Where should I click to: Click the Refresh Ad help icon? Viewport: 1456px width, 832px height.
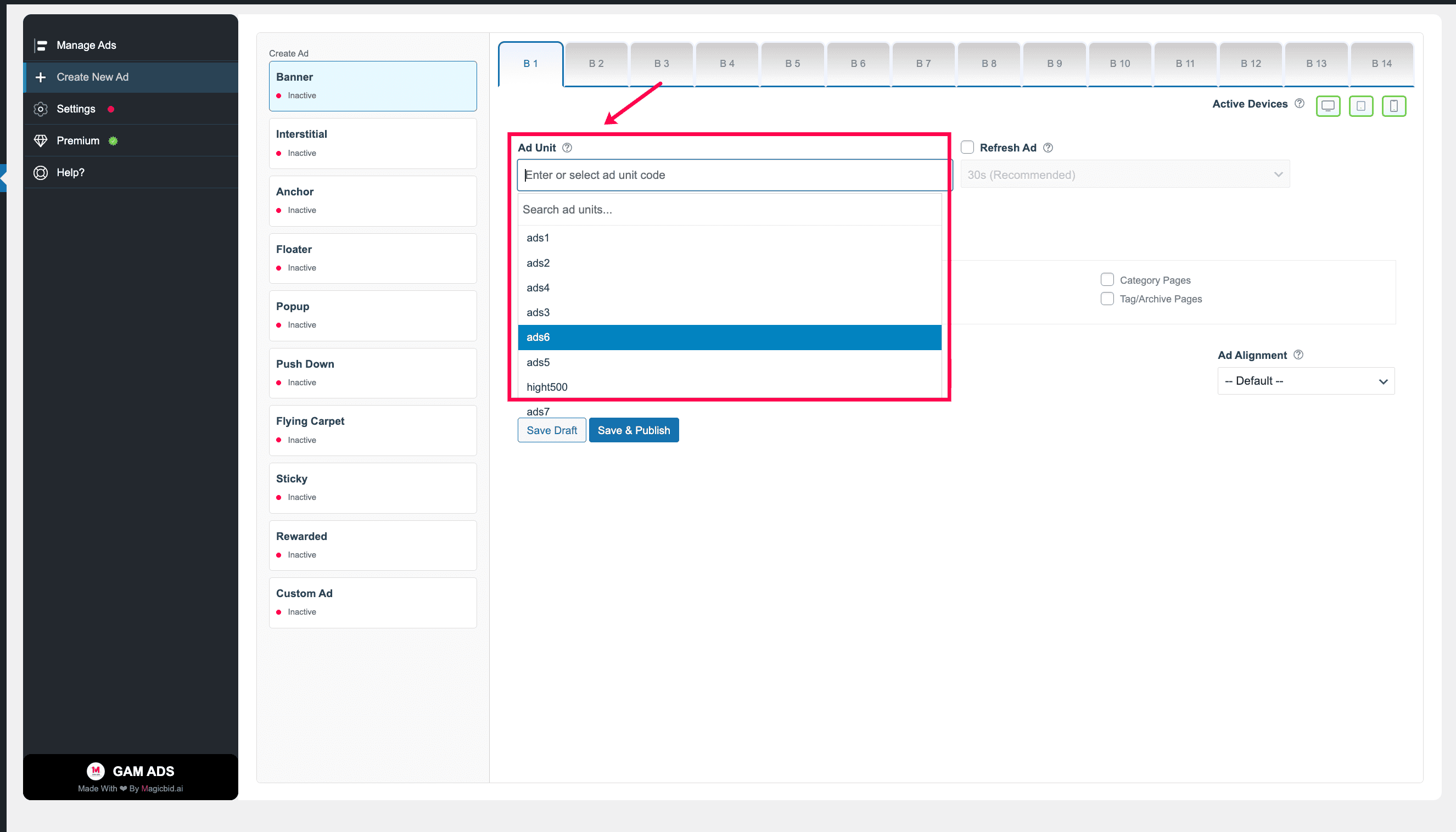[x=1048, y=148]
